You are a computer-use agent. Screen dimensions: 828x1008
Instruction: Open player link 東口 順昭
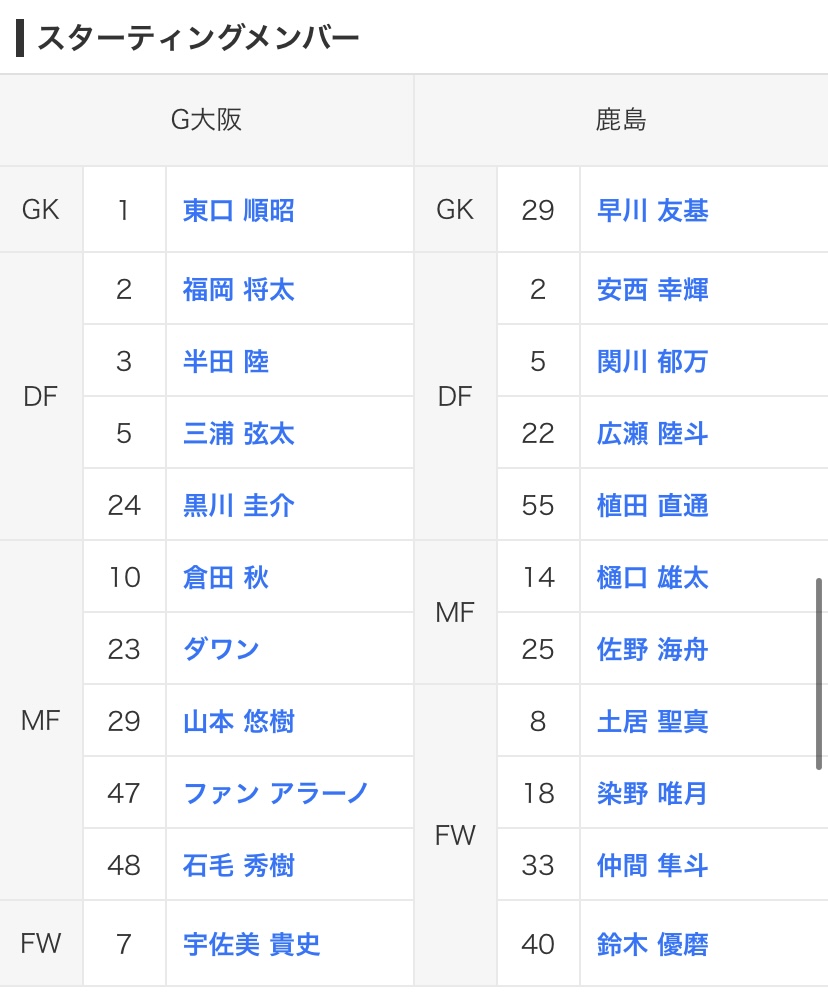(x=238, y=210)
